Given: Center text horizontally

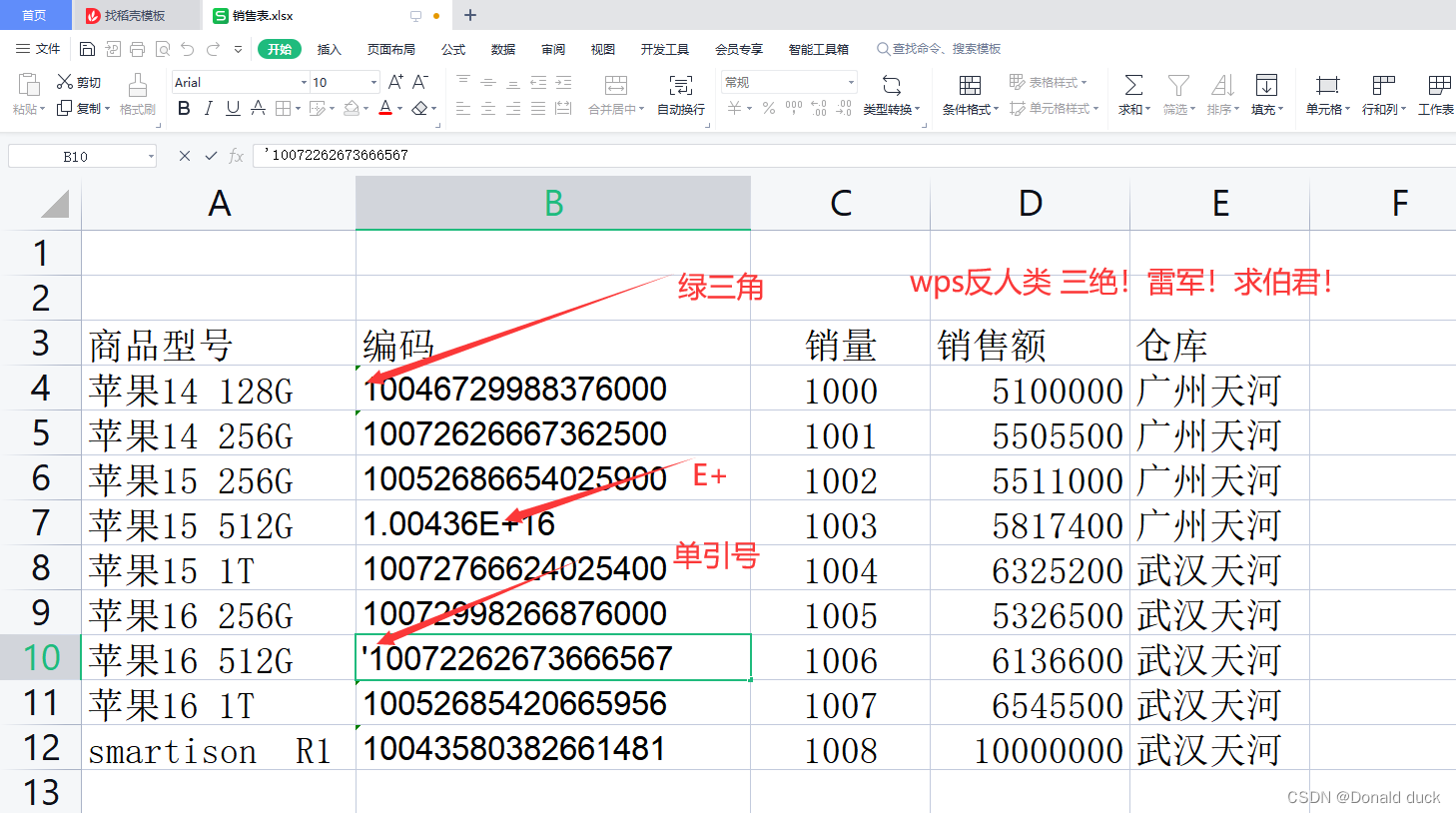Looking at the screenshot, I should click(488, 108).
